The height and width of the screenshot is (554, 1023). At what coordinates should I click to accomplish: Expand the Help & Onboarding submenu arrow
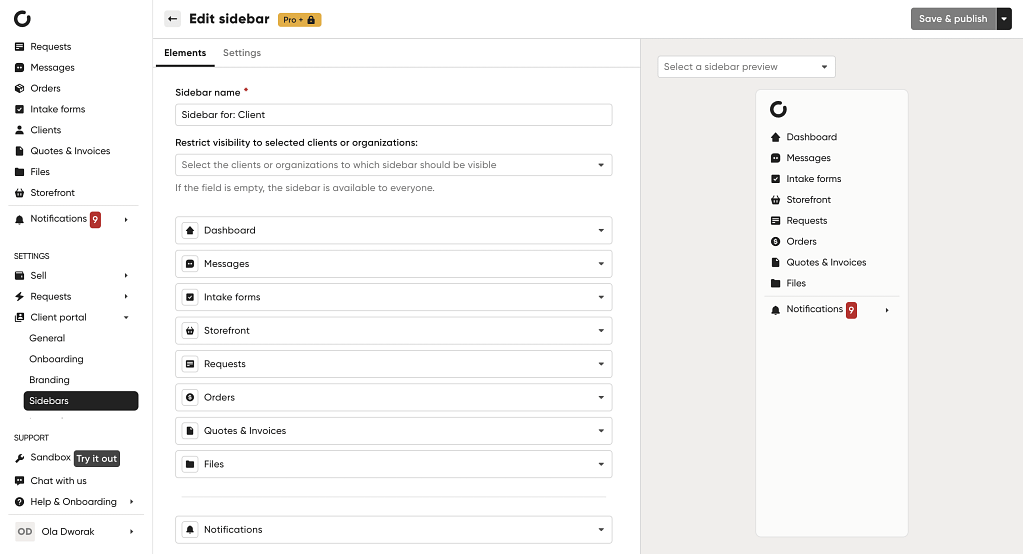pos(131,502)
